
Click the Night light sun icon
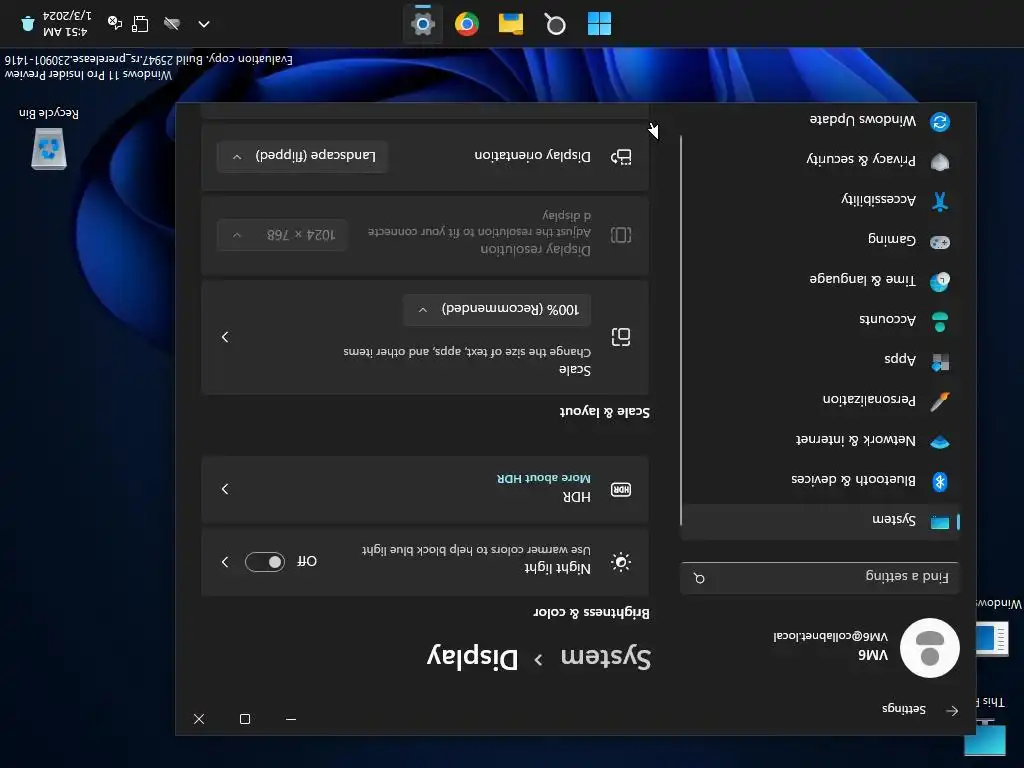tap(620, 562)
